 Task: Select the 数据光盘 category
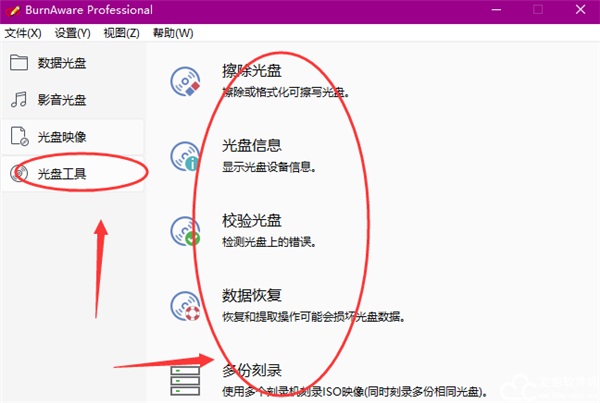73,62
